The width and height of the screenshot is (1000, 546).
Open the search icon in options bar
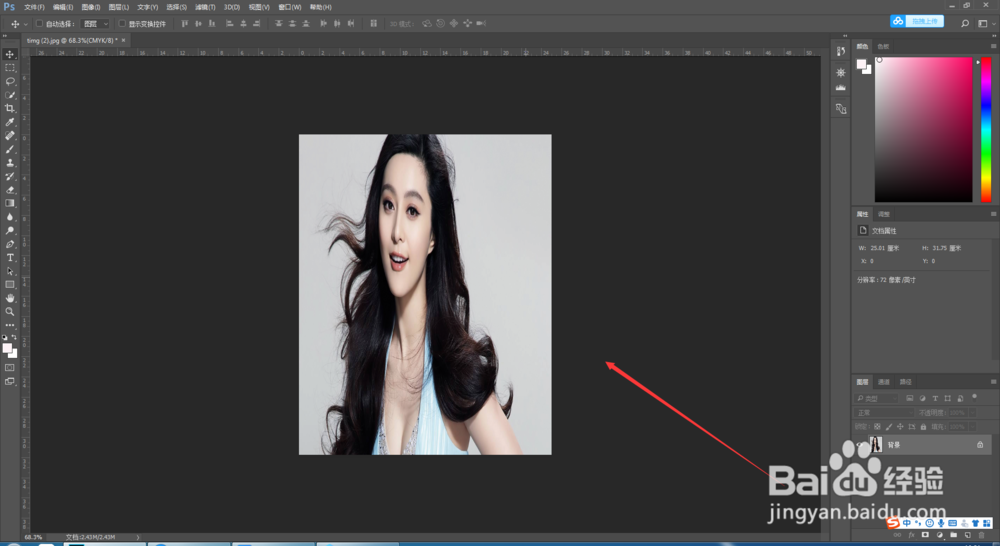click(x=965, y=23)
